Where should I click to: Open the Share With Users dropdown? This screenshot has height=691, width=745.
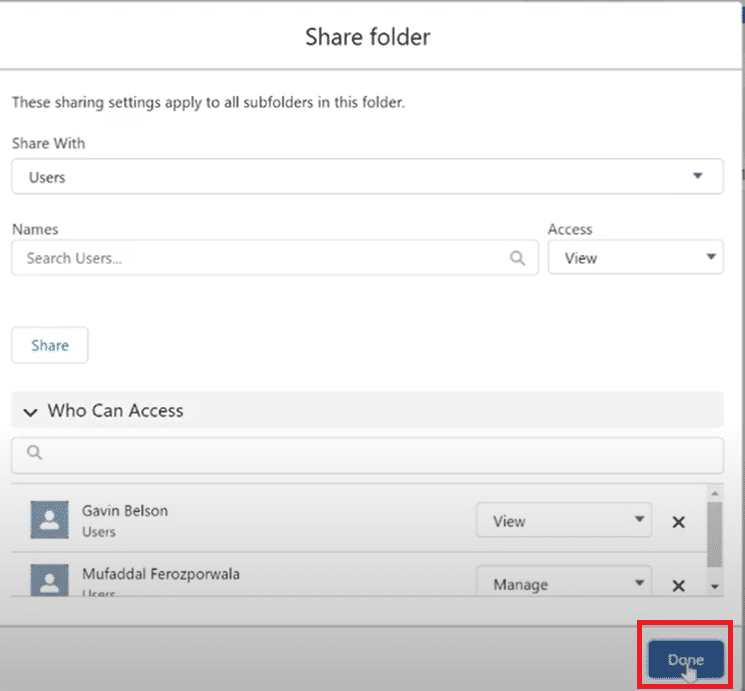(x=367, y=176)
